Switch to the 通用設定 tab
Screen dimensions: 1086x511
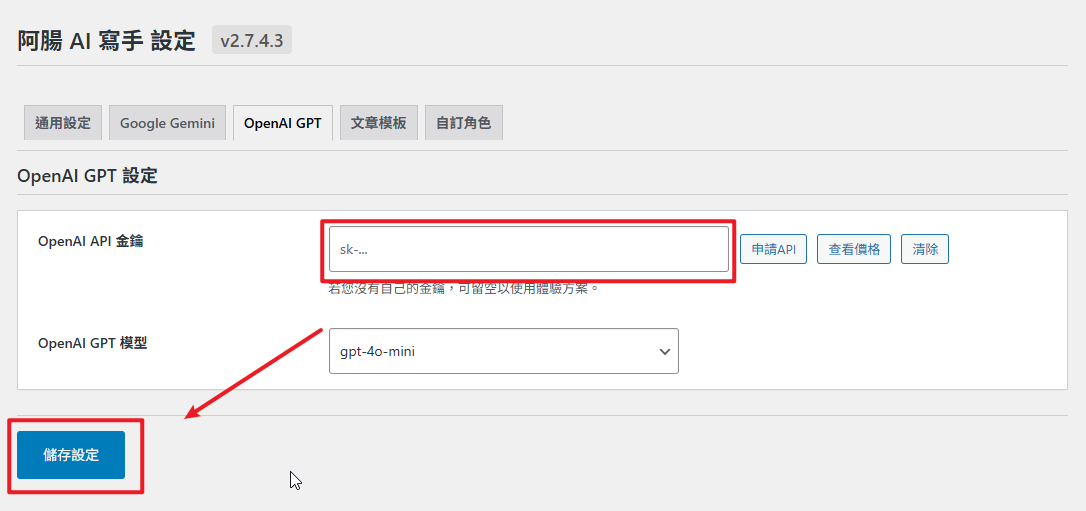click(62, 123)
